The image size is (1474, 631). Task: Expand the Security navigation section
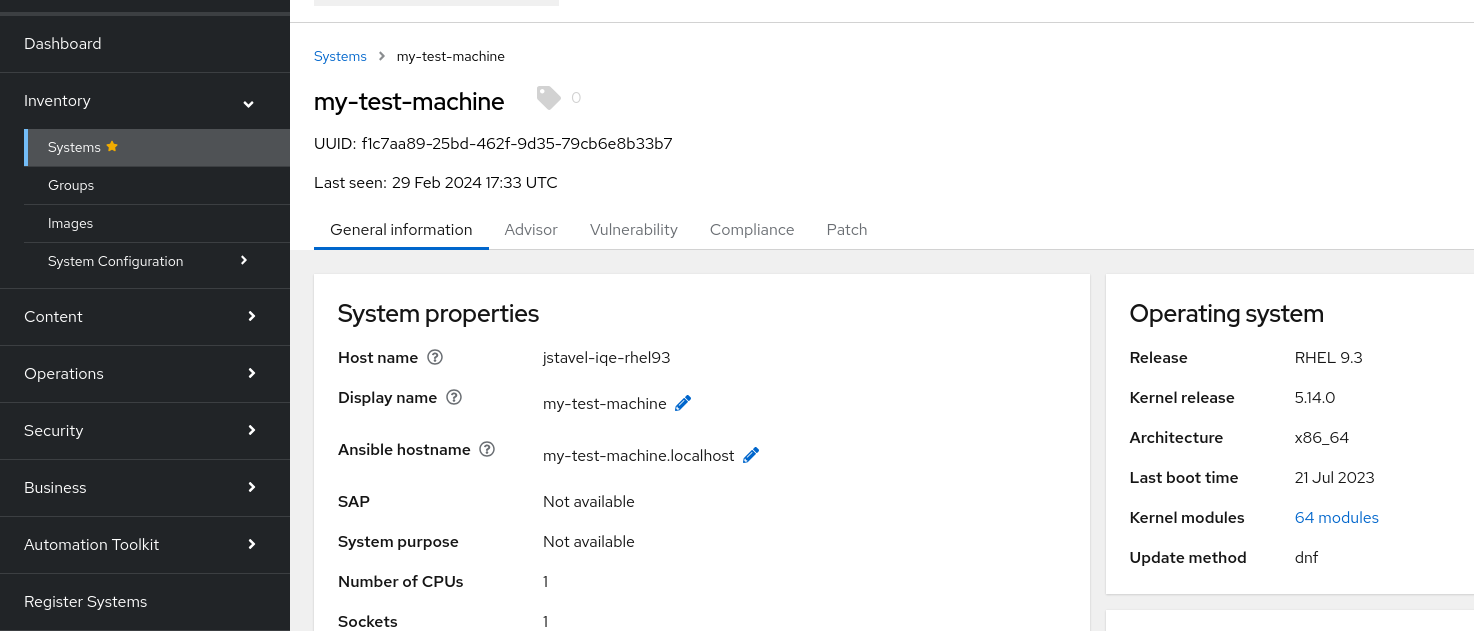251,430
